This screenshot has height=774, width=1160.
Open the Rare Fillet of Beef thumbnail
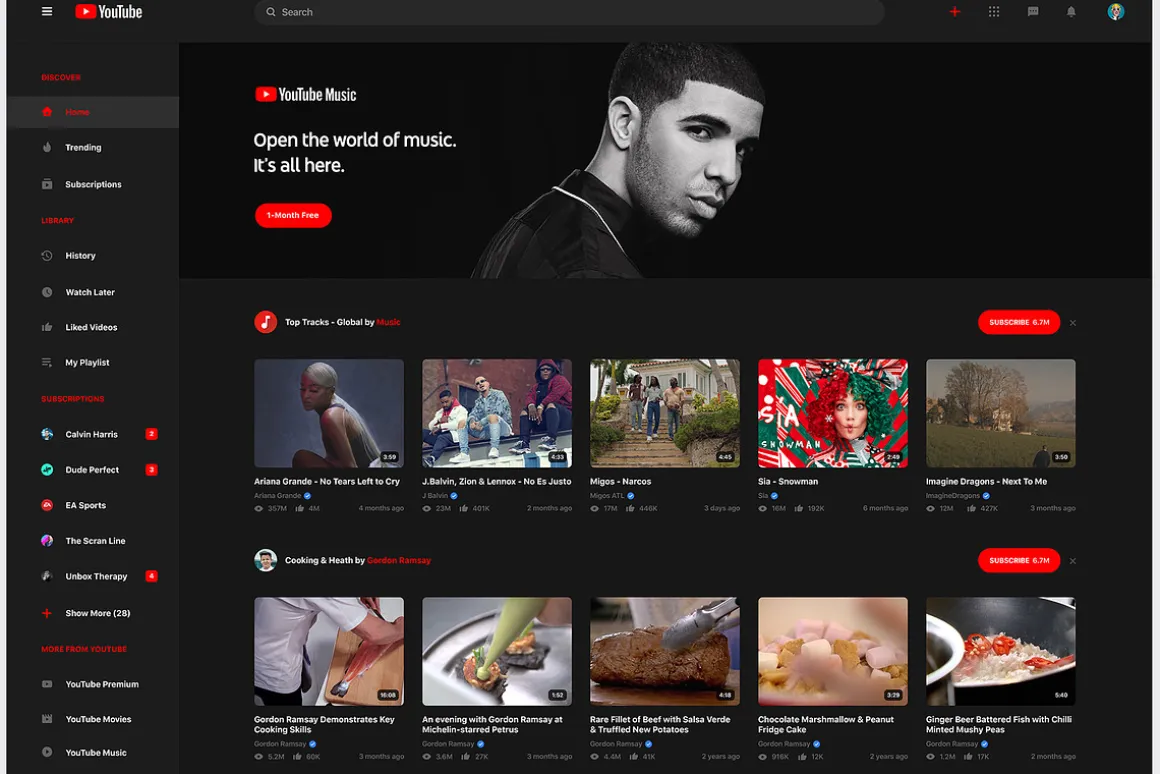(665, 652)
